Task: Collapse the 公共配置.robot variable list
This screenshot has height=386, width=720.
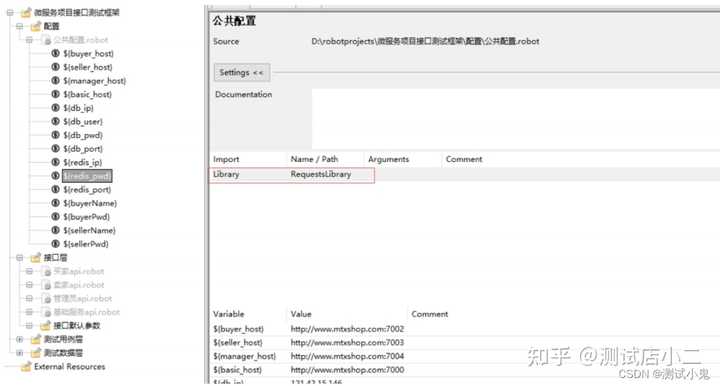Action: coord(29,40)
